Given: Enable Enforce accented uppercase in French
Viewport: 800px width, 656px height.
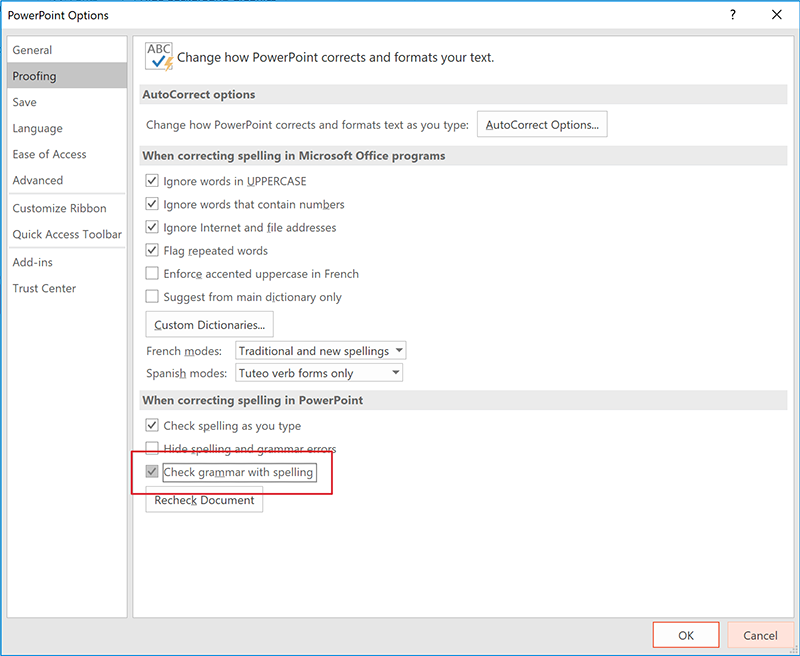Looking at the screenshot, I should click(152, 273).
